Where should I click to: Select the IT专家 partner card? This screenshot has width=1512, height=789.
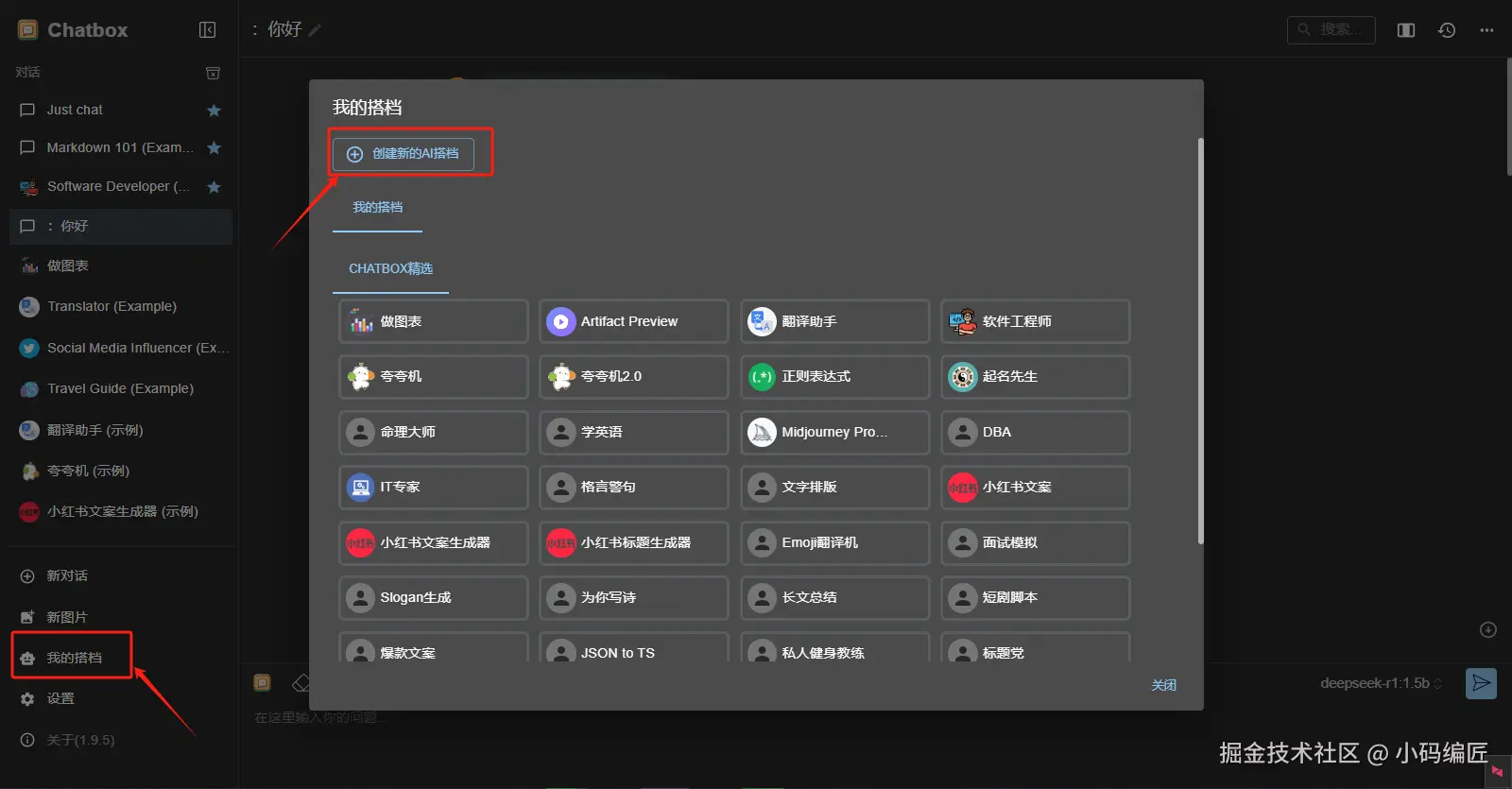[433, 487]
